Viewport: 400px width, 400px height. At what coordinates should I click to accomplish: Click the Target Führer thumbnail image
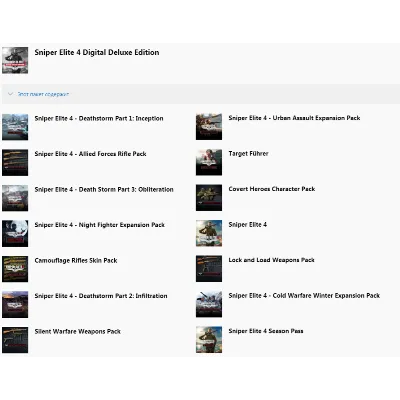point(209,162)
